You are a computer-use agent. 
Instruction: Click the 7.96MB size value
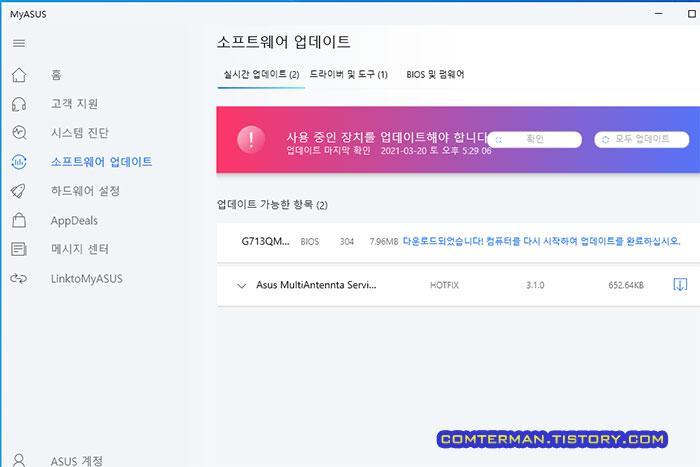tap(383, 242)
